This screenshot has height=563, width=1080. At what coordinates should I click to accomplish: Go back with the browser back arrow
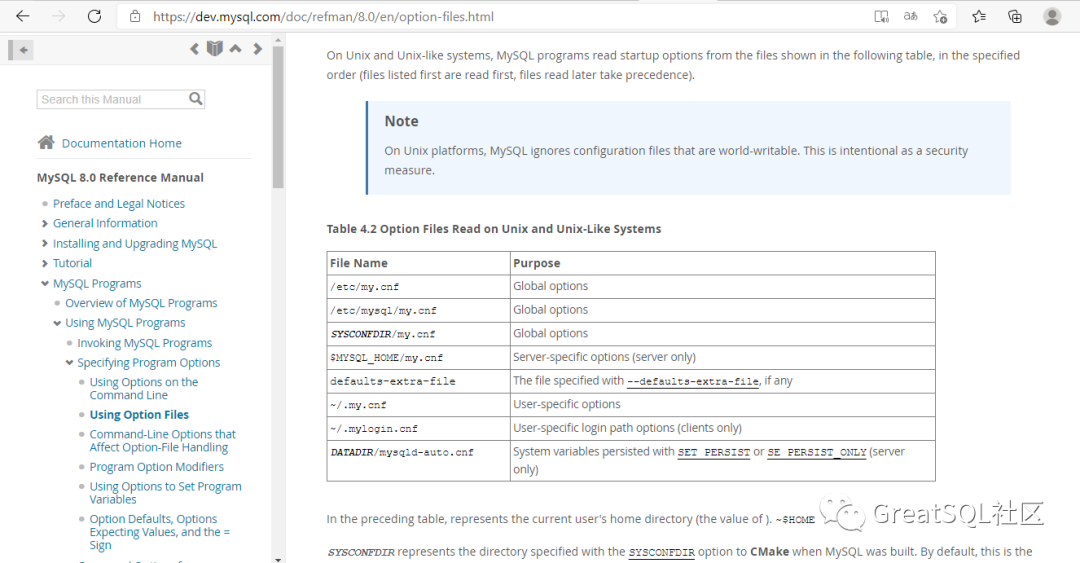tap(23, 17)
